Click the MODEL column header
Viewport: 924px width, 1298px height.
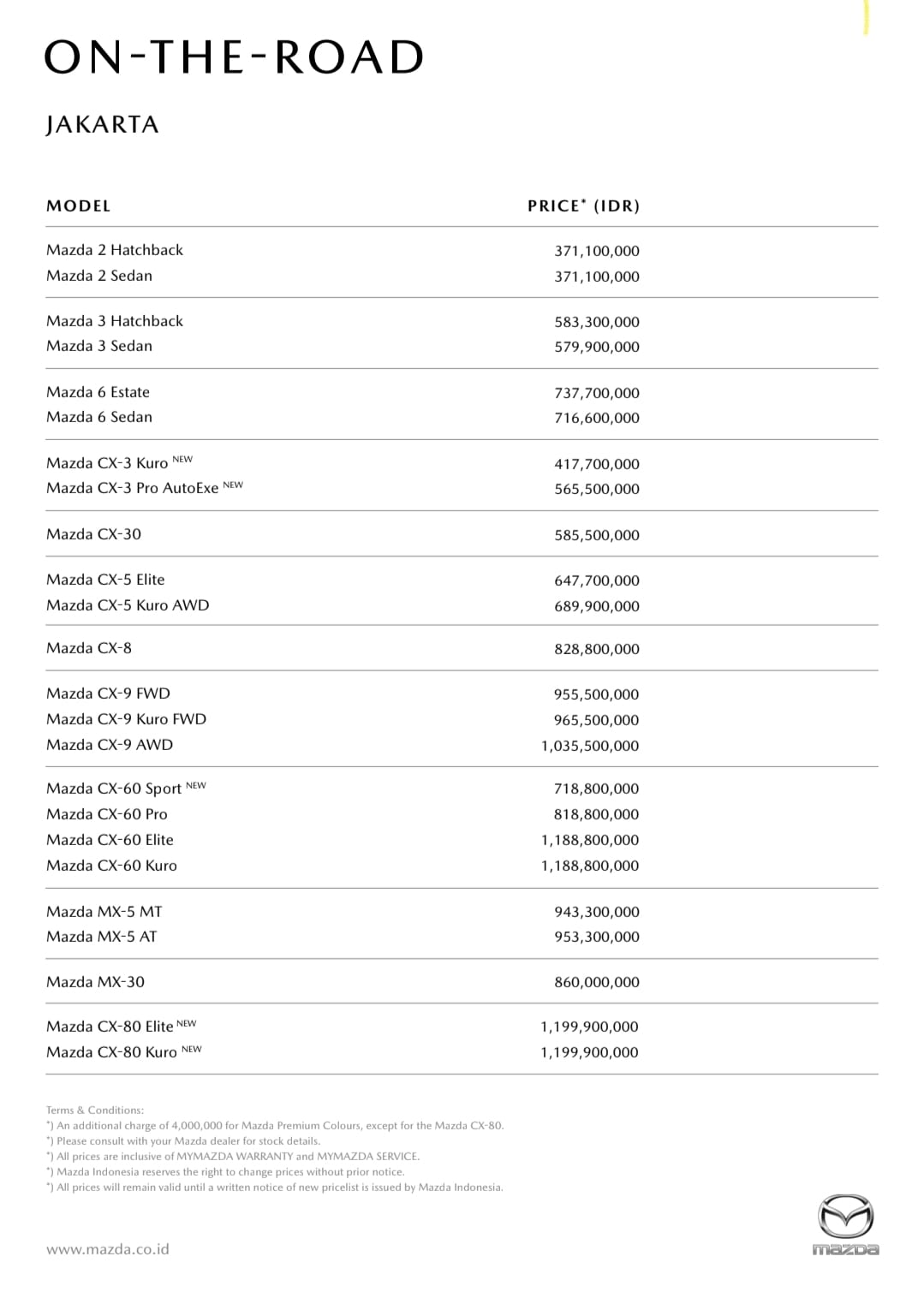(x=79, y=206)
